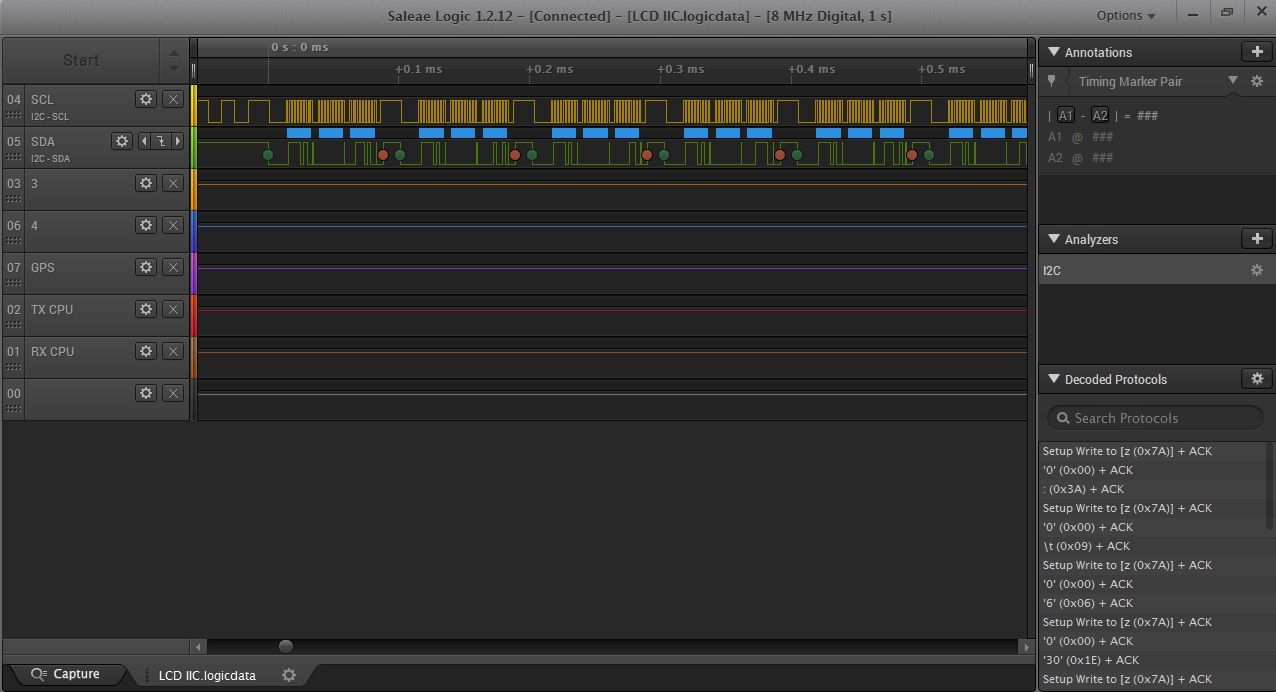The image size is (1276, 692).
Task: Add a new annotation with plus button
Action: 1256,51
